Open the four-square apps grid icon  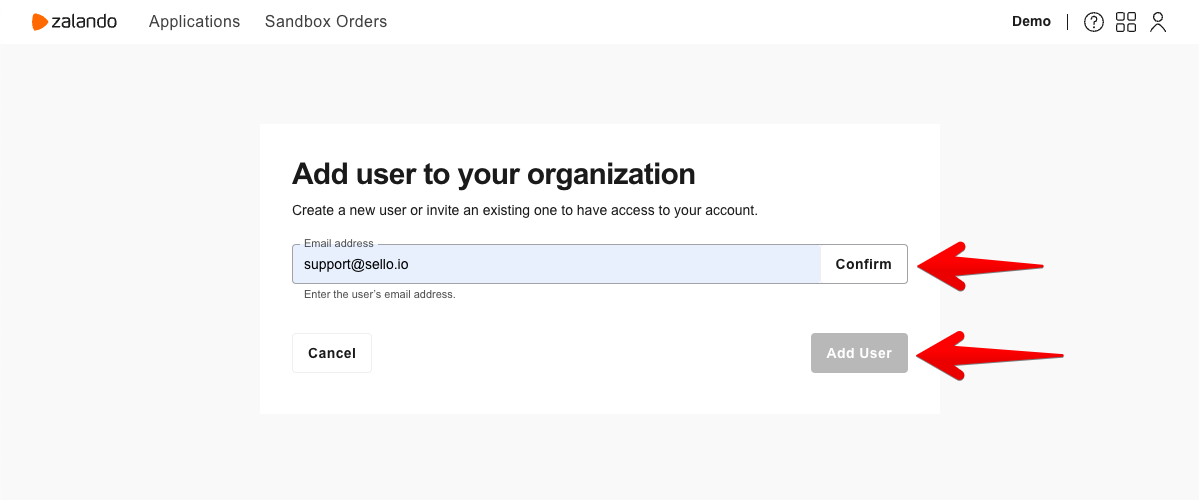tap(1126, 22)
